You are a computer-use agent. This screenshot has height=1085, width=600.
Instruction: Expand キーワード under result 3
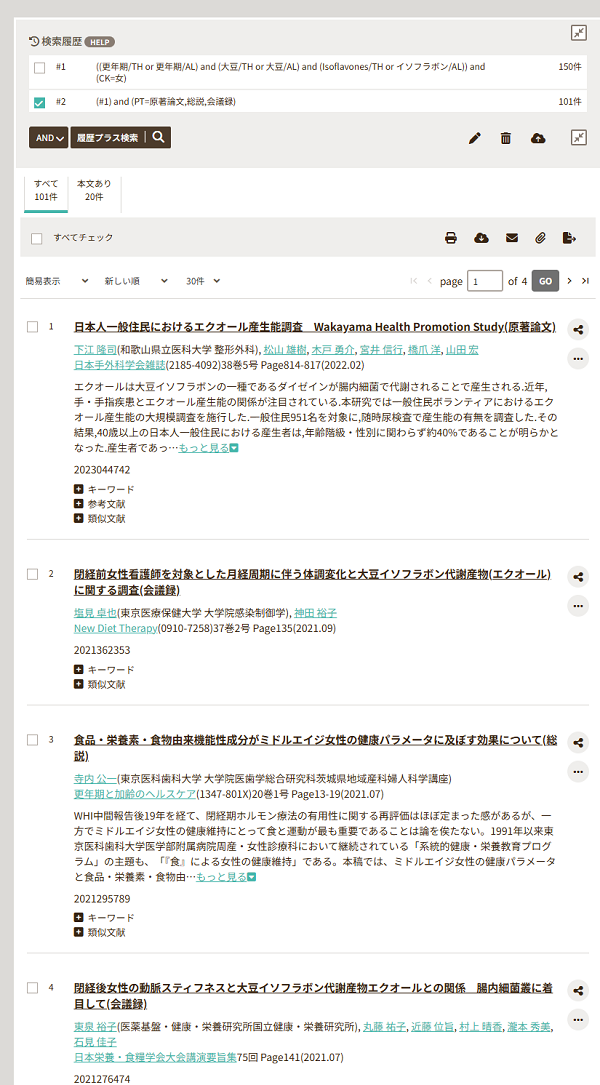pyautogui.click(x=104, y=918)
